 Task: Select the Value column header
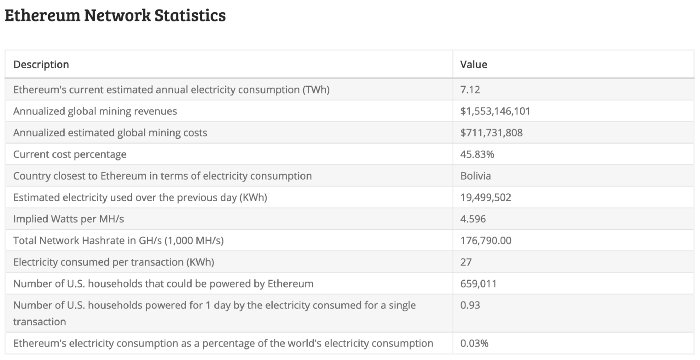[x=474, y=64]
